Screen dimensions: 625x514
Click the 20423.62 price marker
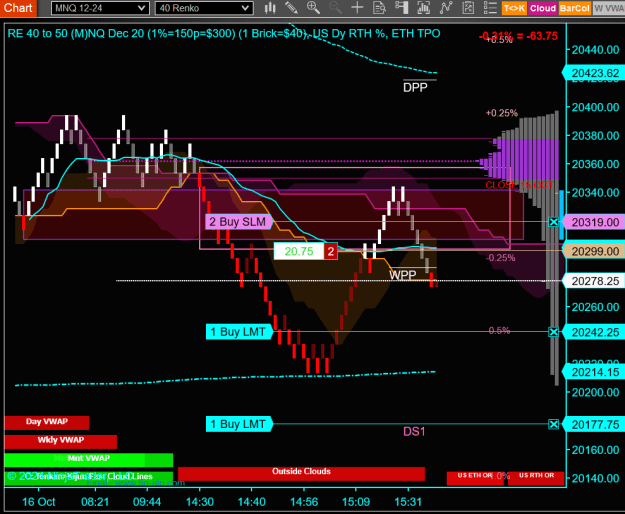pos(595,73)
